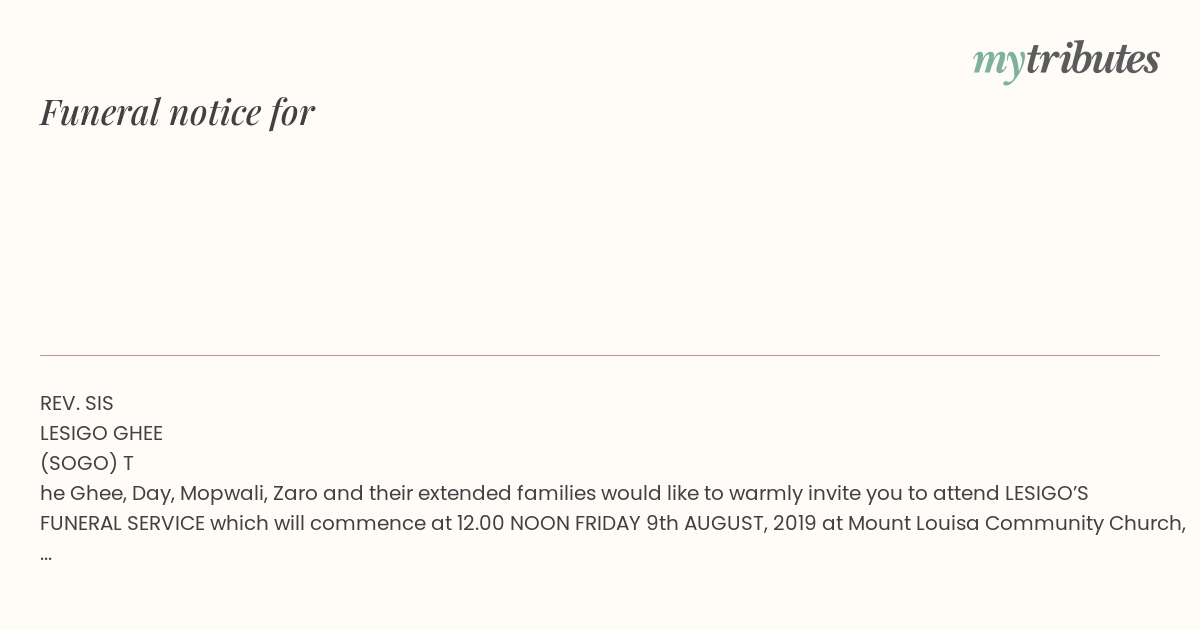Click the mytributes logo
The image size is (1200, 630).
point(1066,62)
